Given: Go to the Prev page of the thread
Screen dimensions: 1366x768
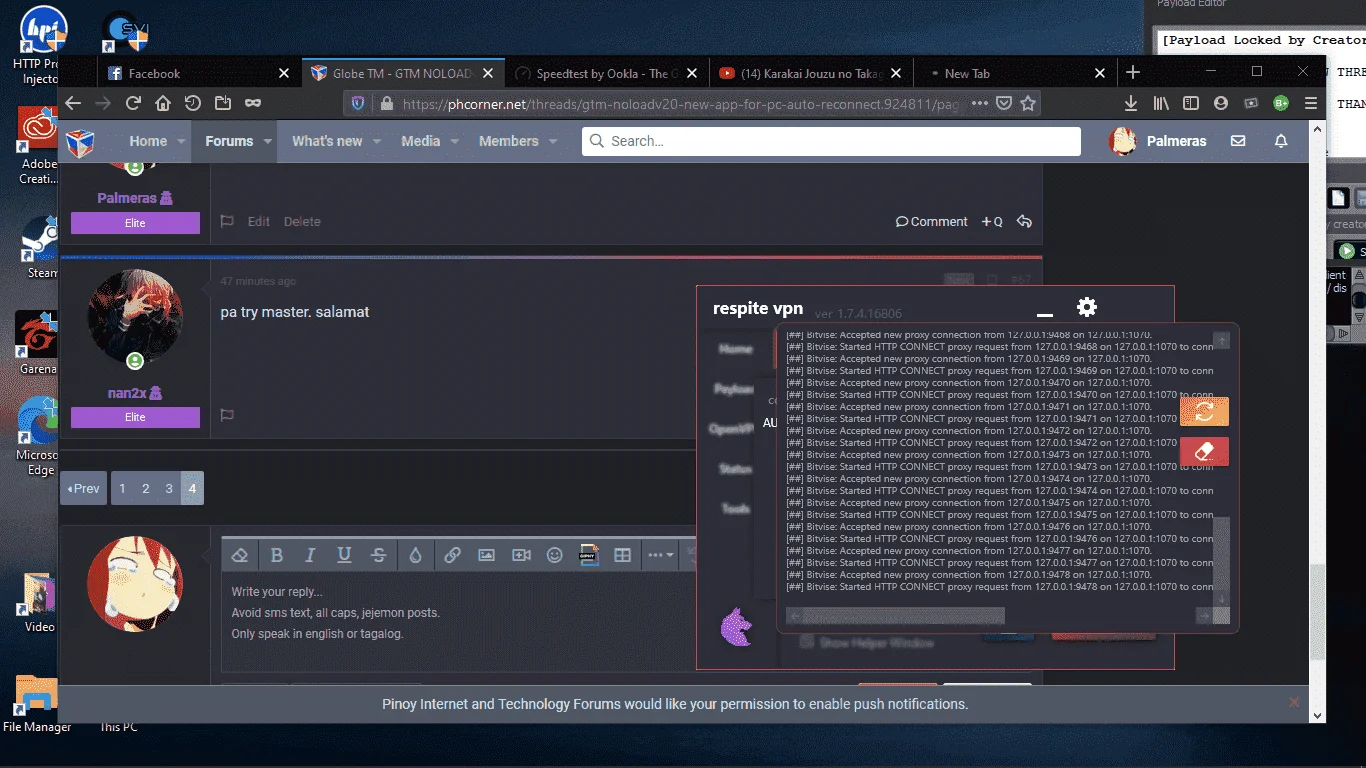Looking at the screenshot, I should tap(83, 488).
